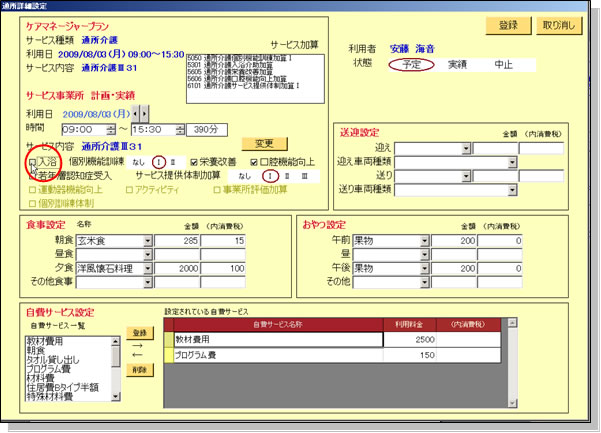
Task: Toggle the アクティビティ checkbox
Action: click(x=129, y=190)
